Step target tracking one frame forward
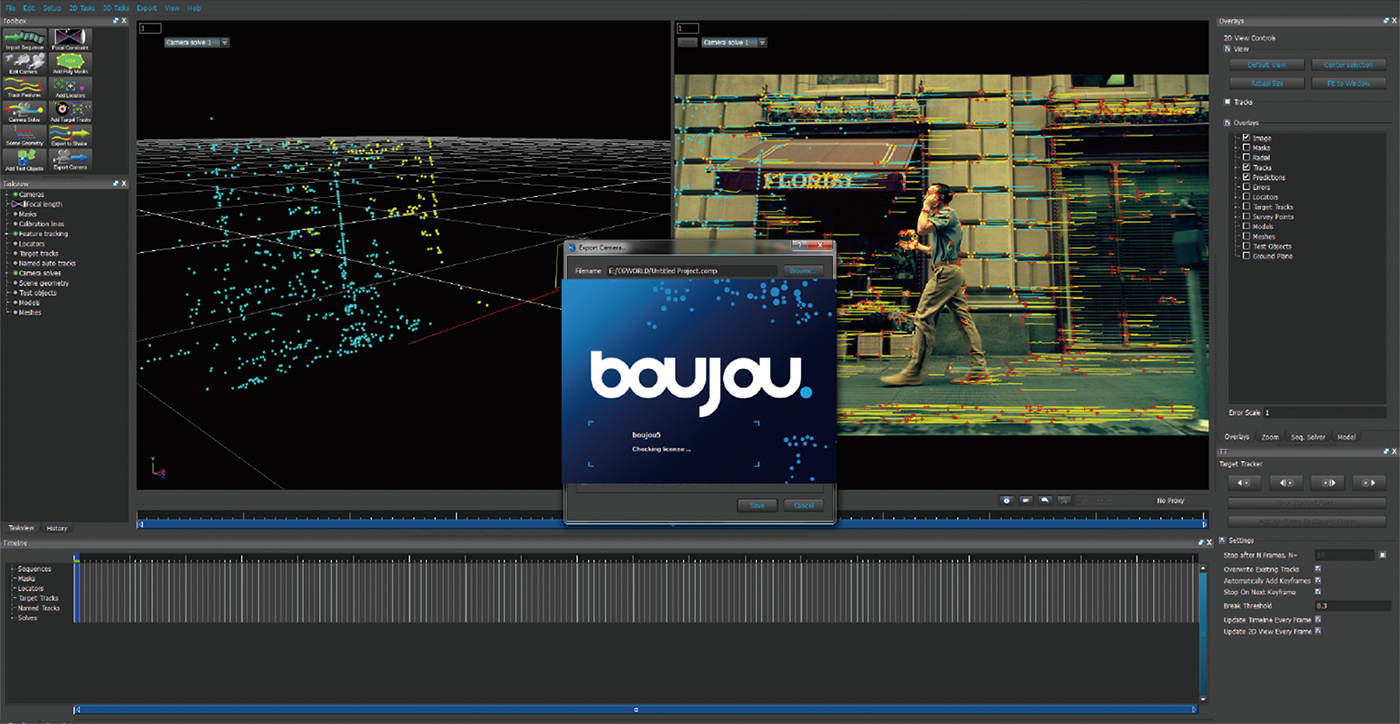Viewport: 1400px width, 724px height. coord(1327,482)
